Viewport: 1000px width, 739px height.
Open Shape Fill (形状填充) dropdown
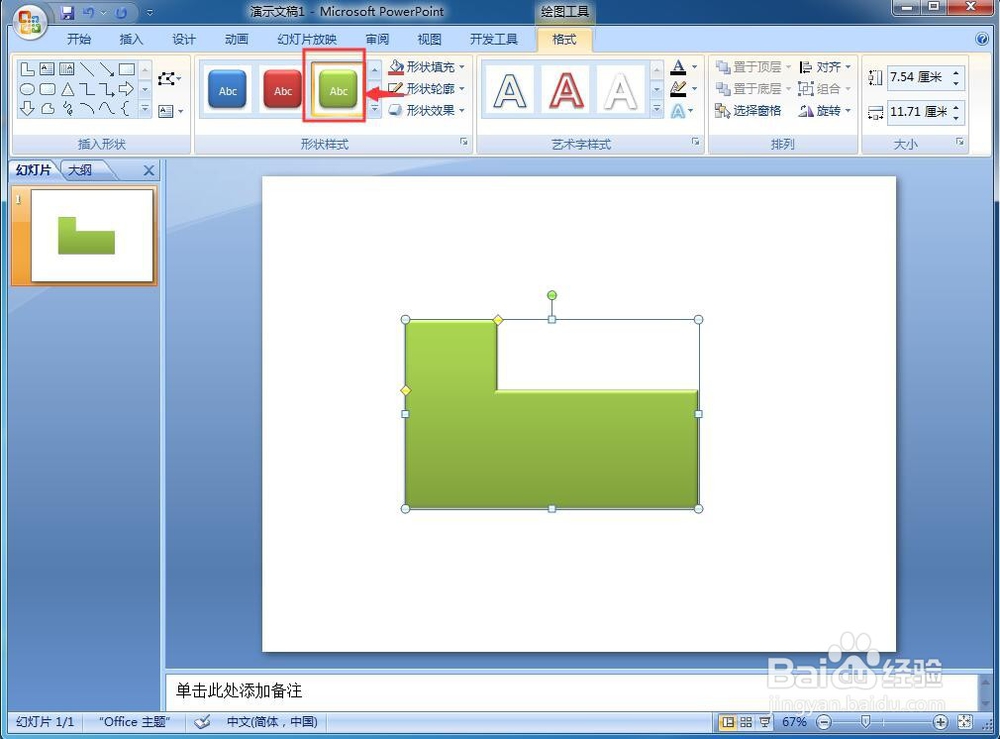(427, 67)
